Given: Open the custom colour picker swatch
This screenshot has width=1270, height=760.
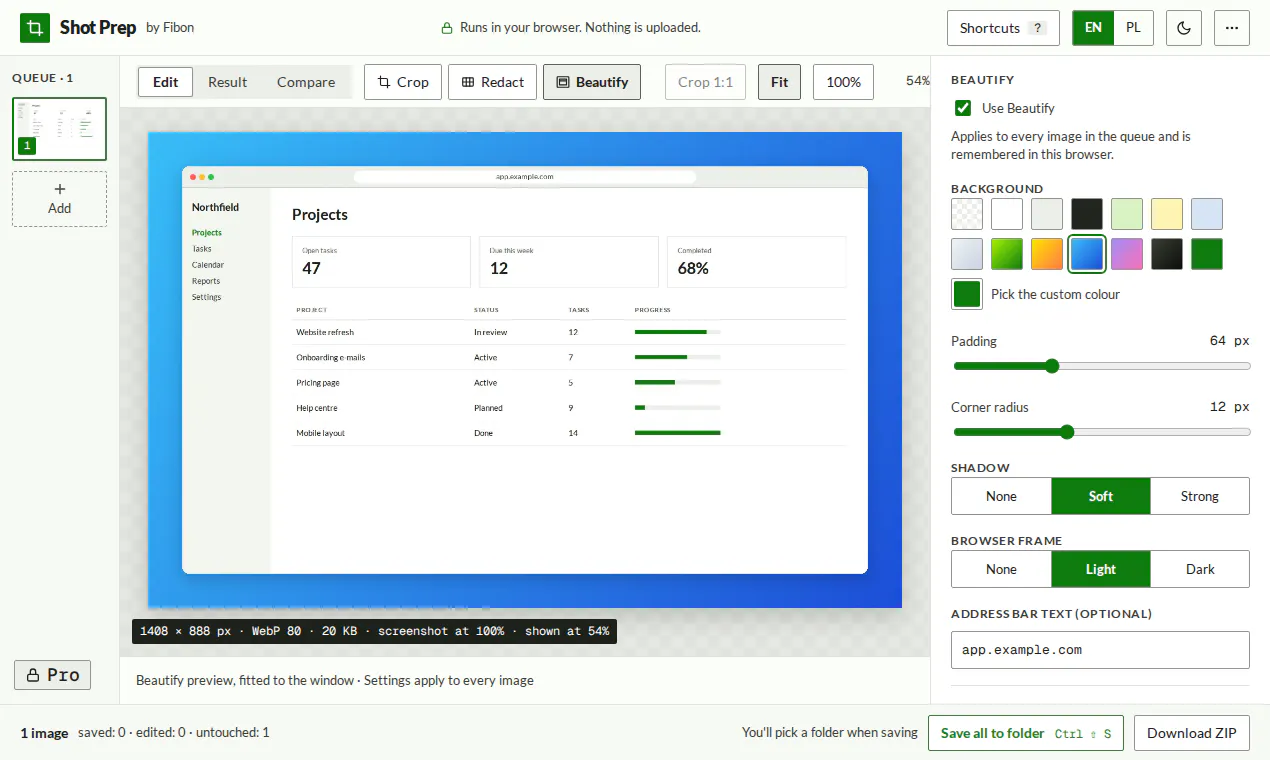Looking at the screenshot, I should (x=967, y=294).
